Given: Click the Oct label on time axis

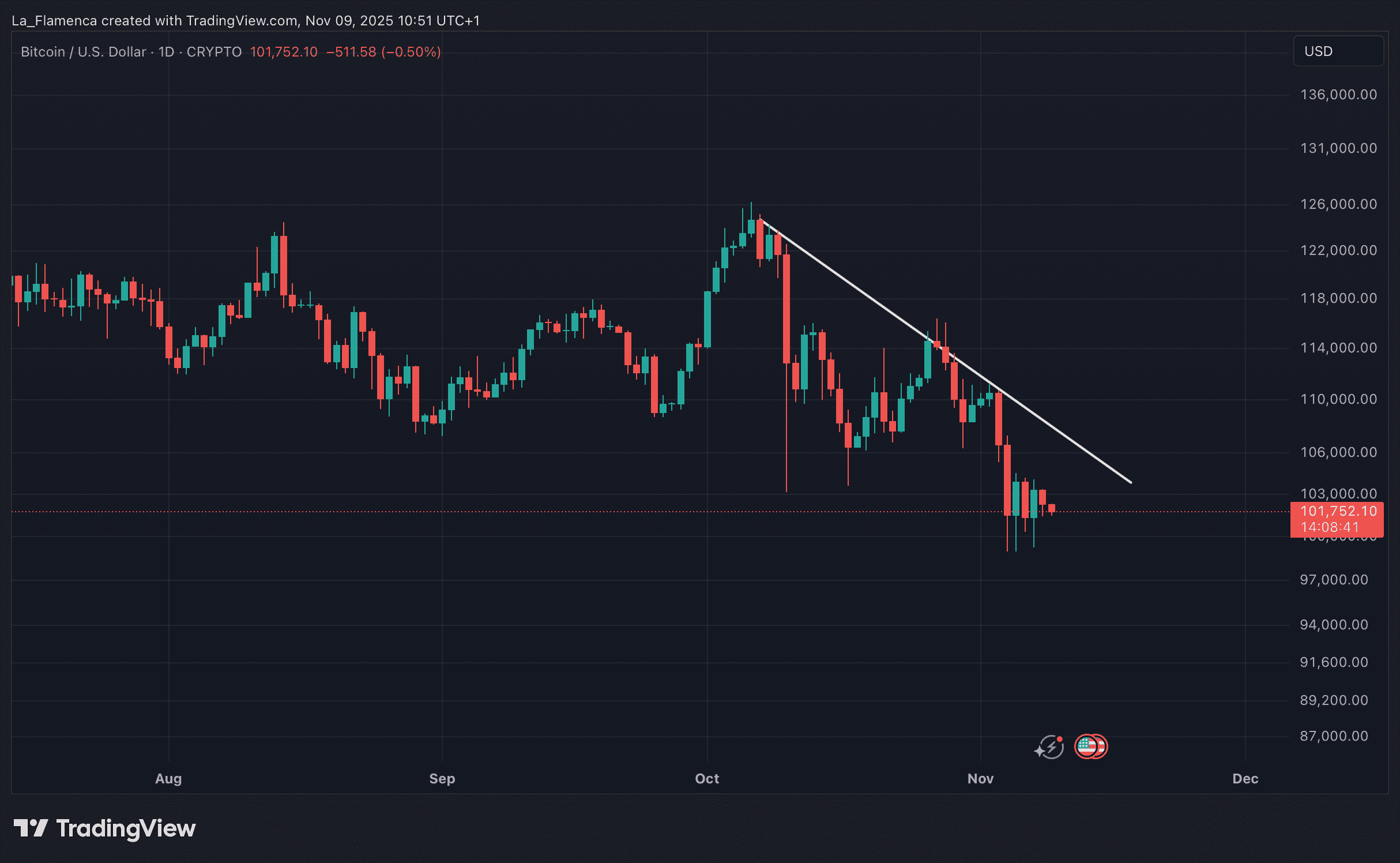Looking at the screenshot, I should tap(707, 779).
